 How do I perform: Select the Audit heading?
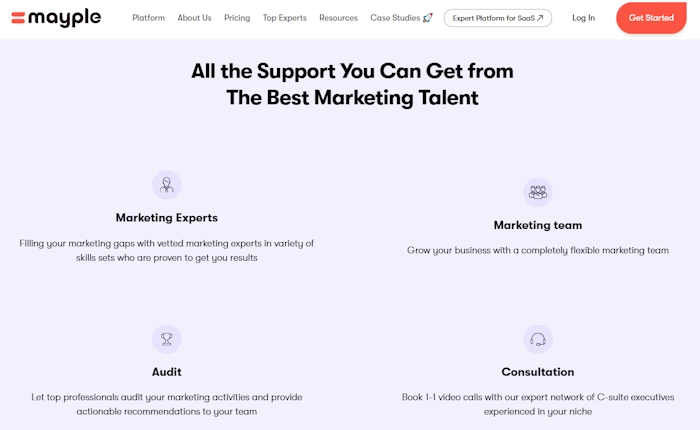click(x=167, y=372)
